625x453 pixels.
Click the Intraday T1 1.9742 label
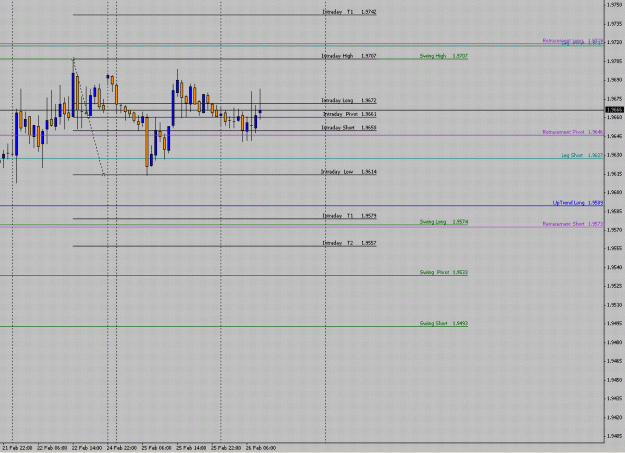coord(349,12)
